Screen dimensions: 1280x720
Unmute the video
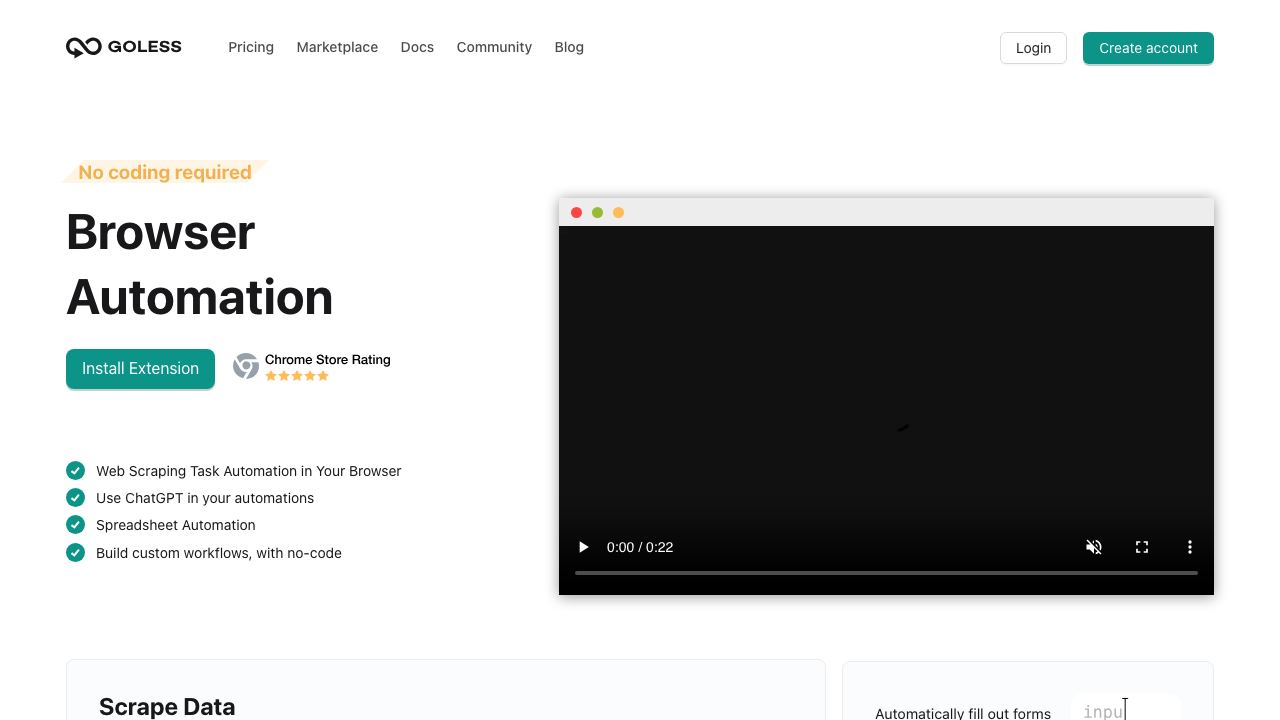1094,547
